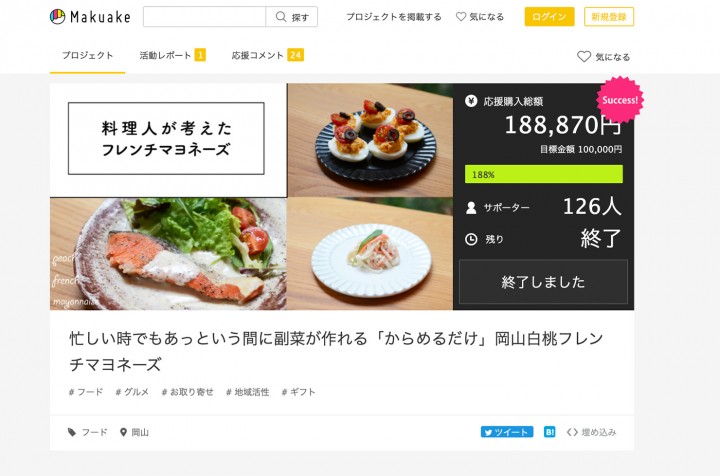Click the Makuake logo icon
720x476 pixels.
(57, 17)
